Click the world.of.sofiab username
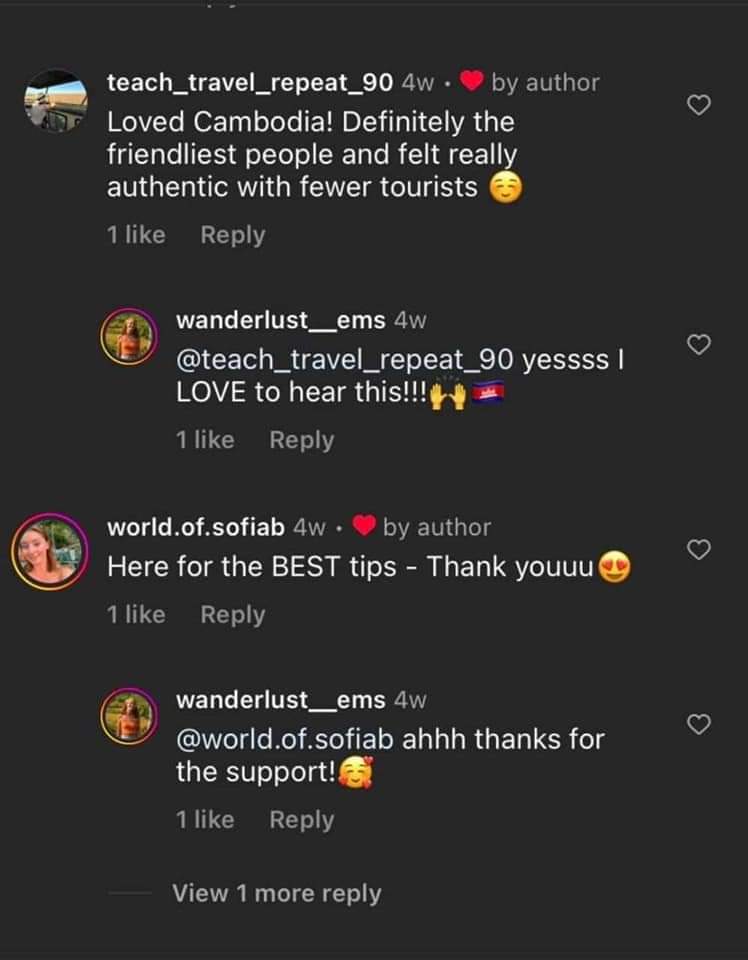The height and width of the screenshot is (960, 748). 197,527
